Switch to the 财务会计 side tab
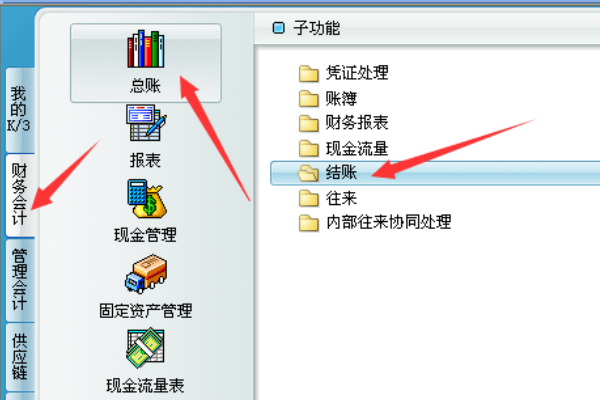The height and width of the screenshot is (400, 600). tap(19, 195)
